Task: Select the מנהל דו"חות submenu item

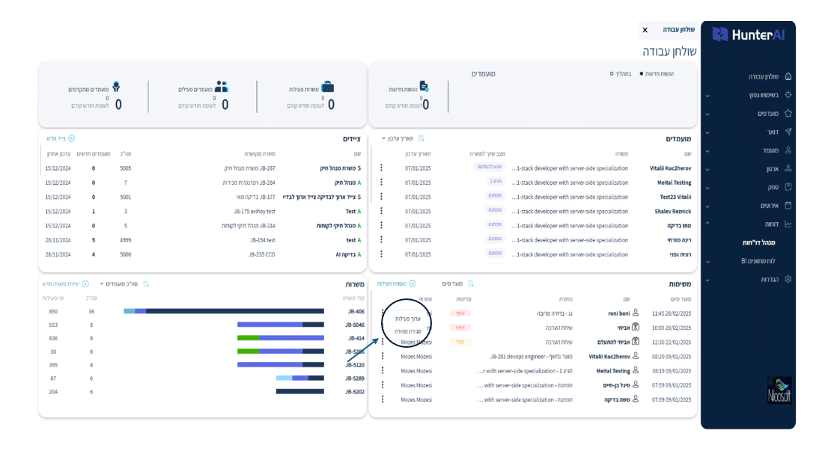Action: coord(759,242)
